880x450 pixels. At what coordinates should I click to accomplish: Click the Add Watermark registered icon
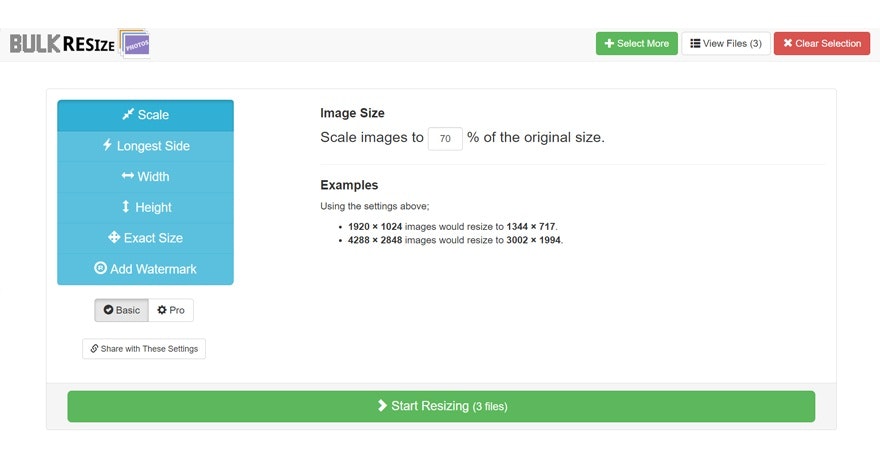point(100,268)
